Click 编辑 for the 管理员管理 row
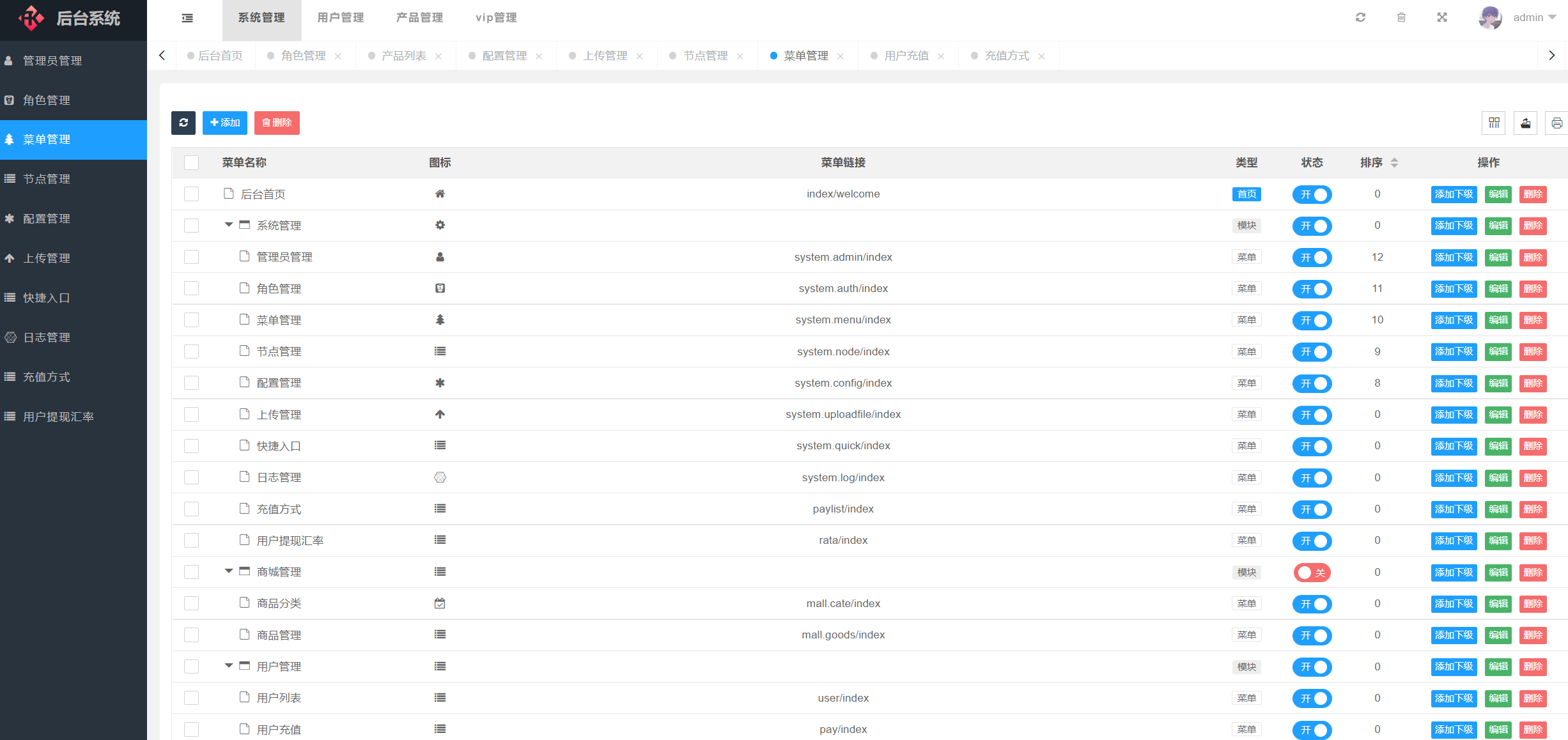The width and height of the screenshot is (1568, 740). pos(1498,258)
